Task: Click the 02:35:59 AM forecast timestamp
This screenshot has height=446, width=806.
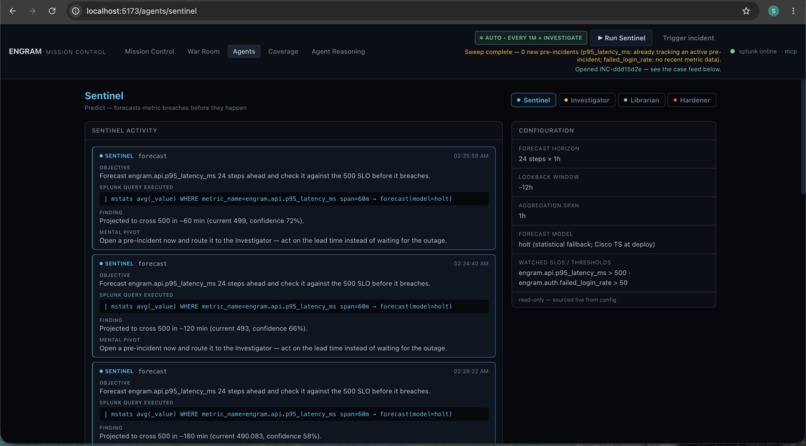Action: coord(471,156)
